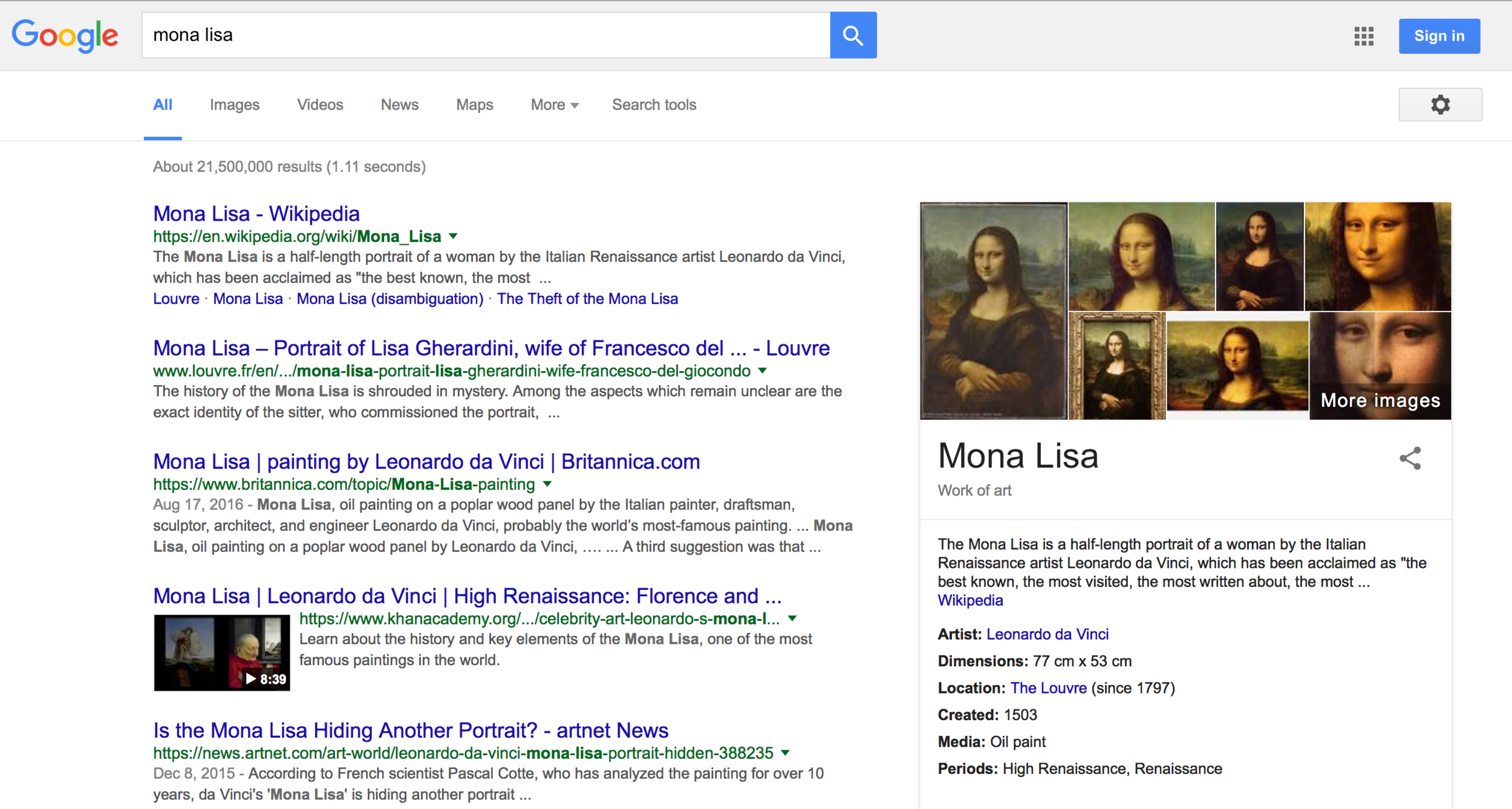
Task: Expand the Wikipedia result URL dropdown arrow
Action: point(454,236)
